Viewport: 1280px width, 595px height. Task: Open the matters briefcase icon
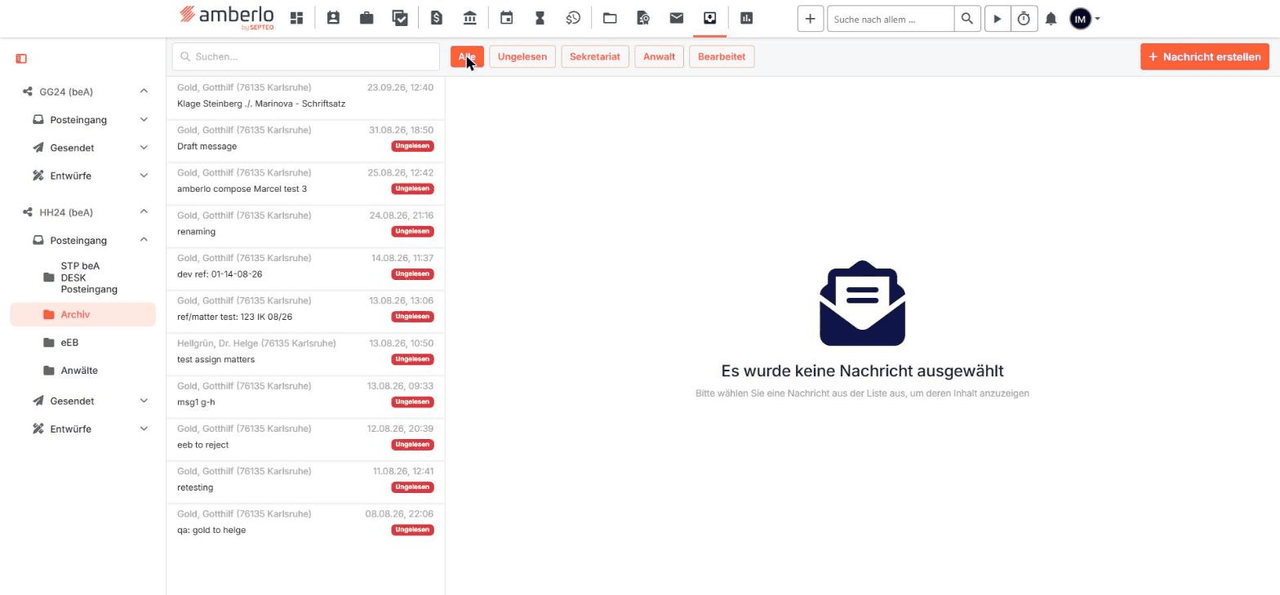point(366,18)
